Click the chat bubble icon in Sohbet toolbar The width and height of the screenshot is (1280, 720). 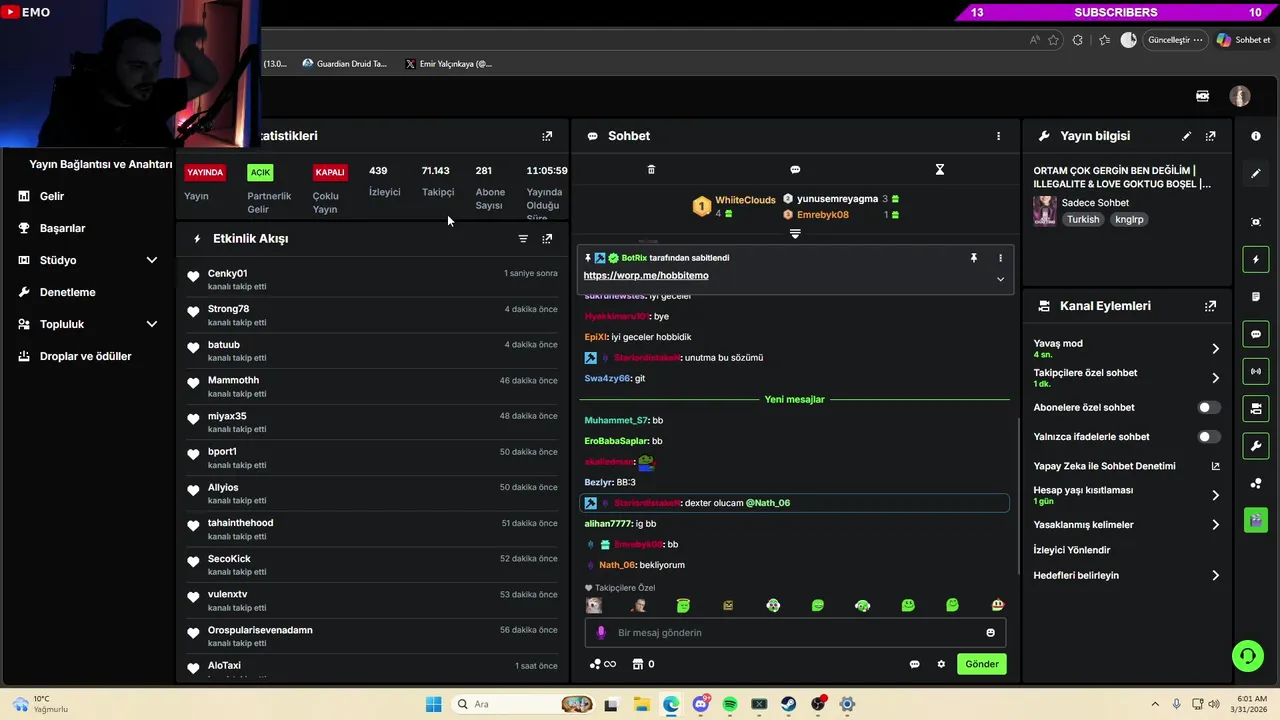(x=795, y=170)
